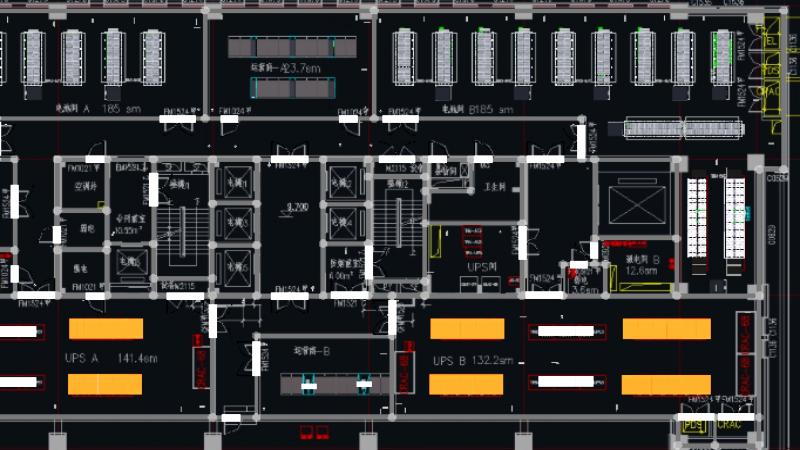Viewport: 800px width, 450px height.
Task: Select the 12.6㎡ room area label
Action: (x=640, y=269)
